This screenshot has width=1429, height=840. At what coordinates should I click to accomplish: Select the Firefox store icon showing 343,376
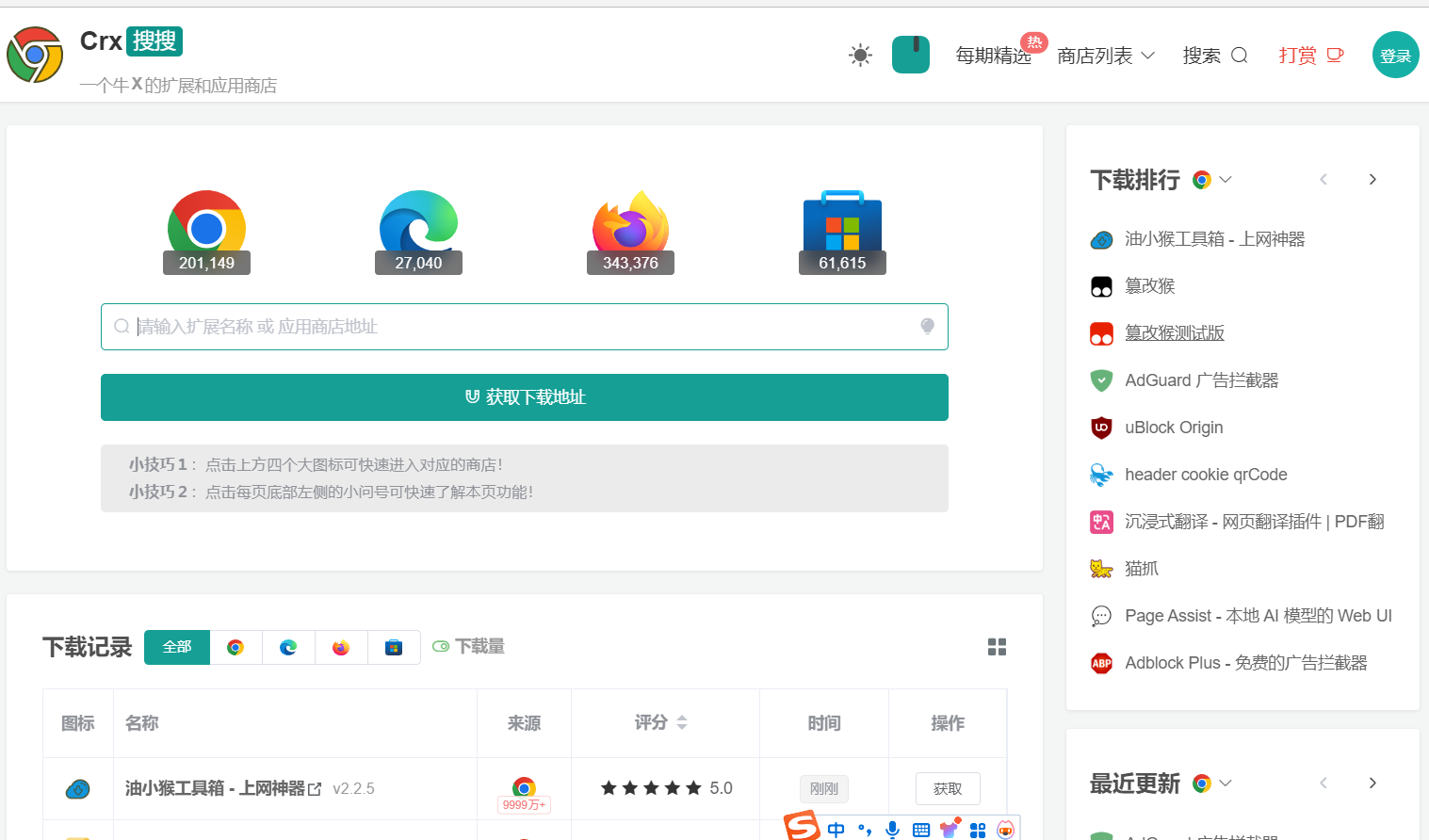630,229
